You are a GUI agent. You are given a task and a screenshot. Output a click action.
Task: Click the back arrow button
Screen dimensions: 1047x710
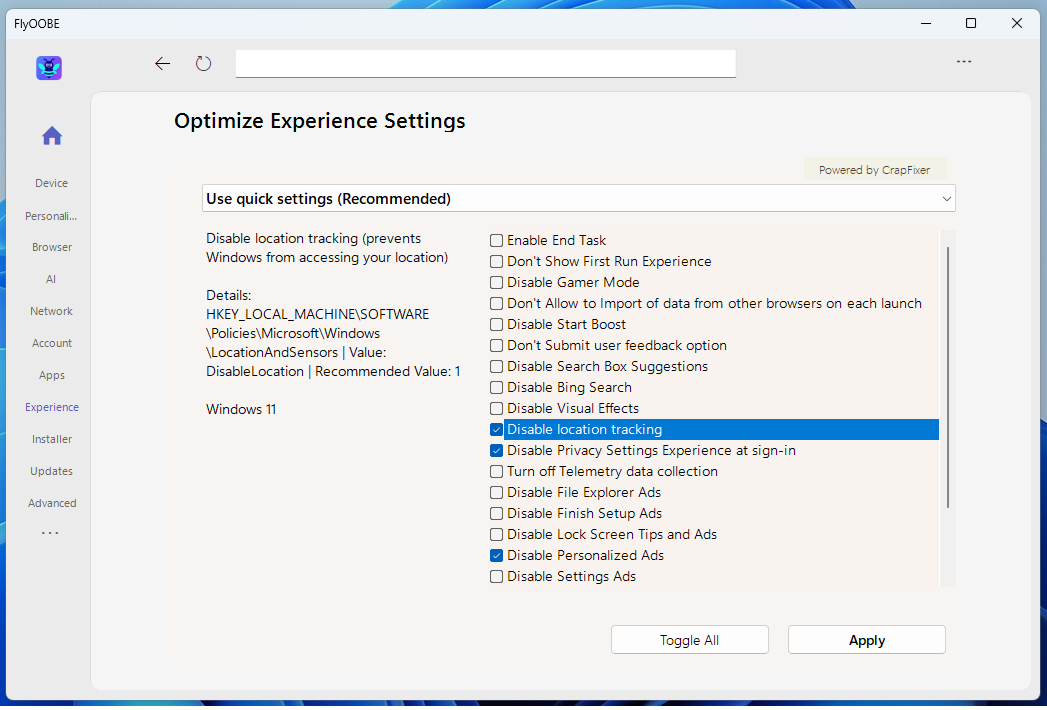163,64
